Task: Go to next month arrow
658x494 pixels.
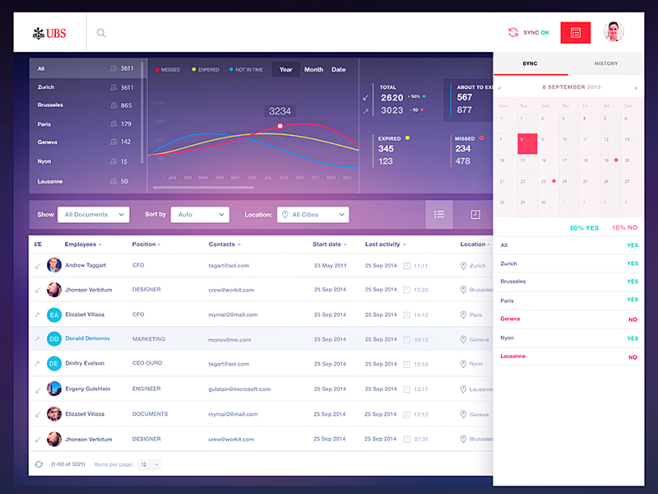Action: pyautogui.click(x=636, y=88)
